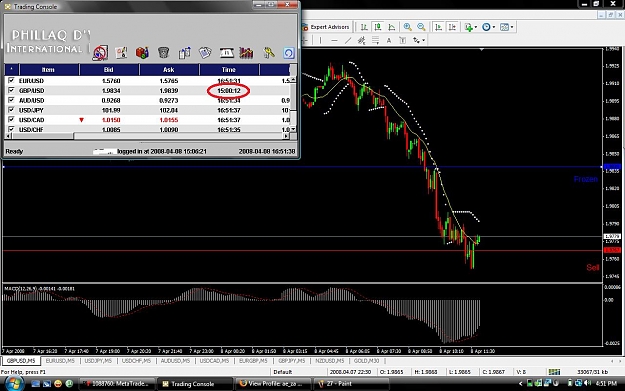Viewport: 625px width, 391px height.
Task: Select the Fibonacci retracement tool
Action: (375, 40)
